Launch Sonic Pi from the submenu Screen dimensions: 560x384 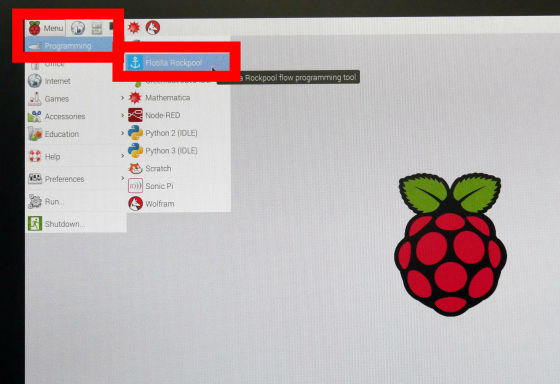point(178,186)
